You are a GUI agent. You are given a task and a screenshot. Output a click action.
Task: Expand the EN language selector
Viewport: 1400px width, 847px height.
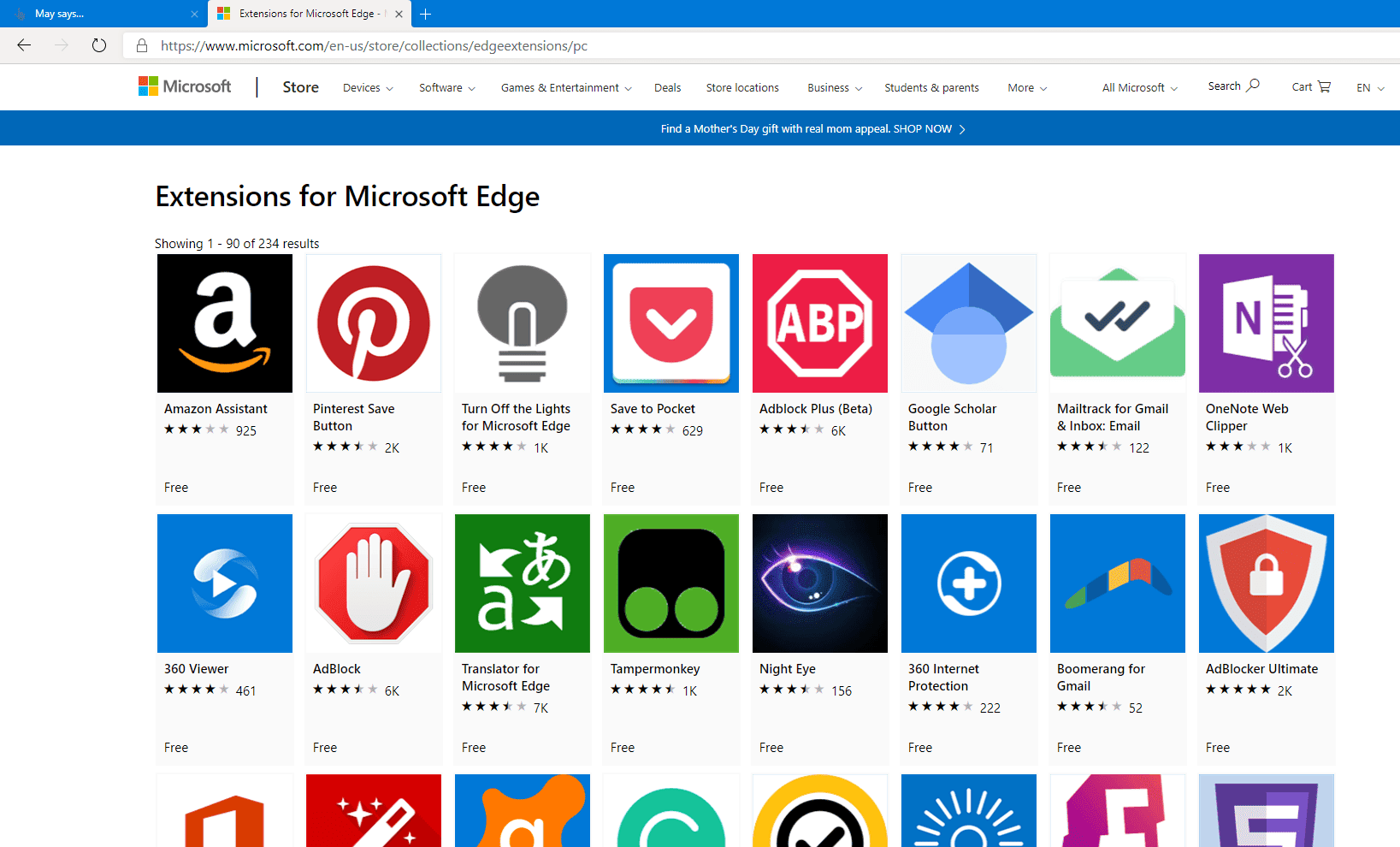pos(1369,87)
